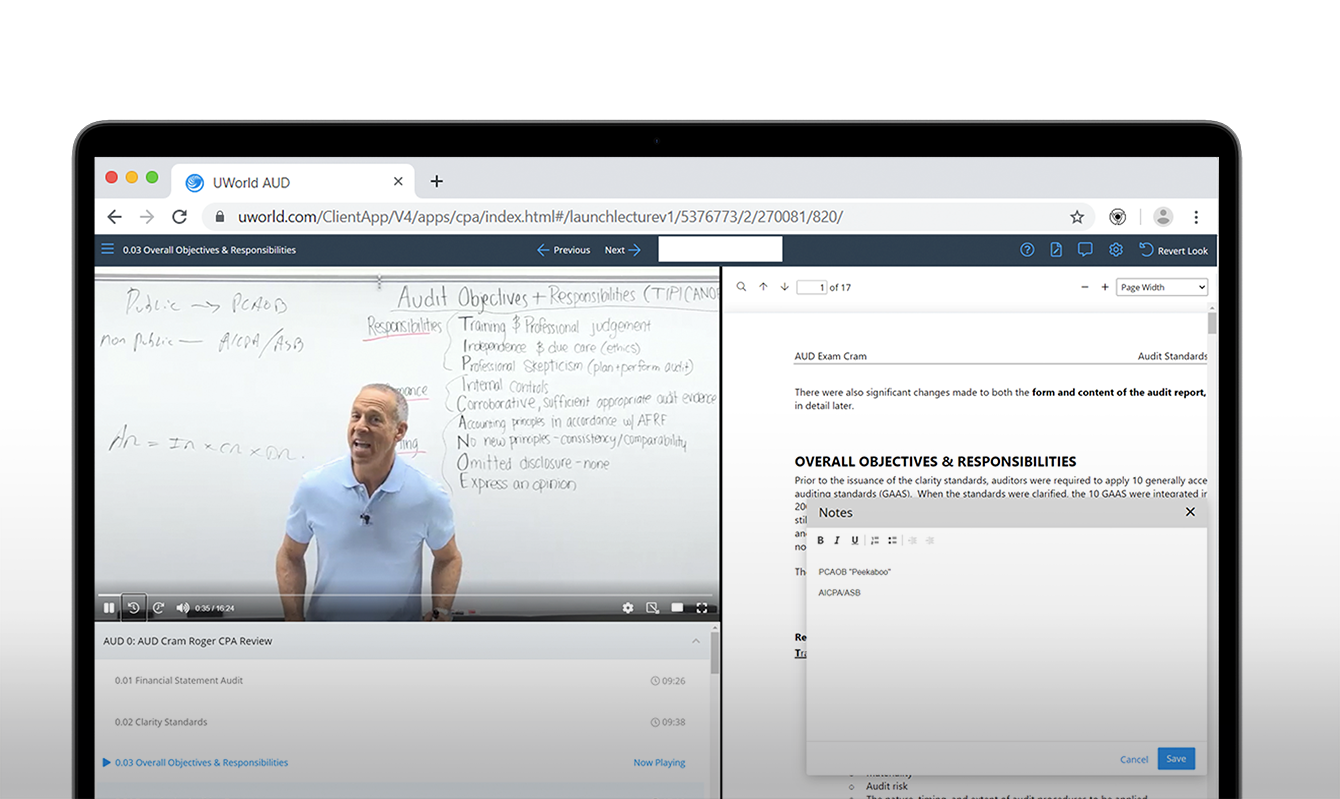
Task: Toggle bold formatting in Notes
Action: (821, 540)
